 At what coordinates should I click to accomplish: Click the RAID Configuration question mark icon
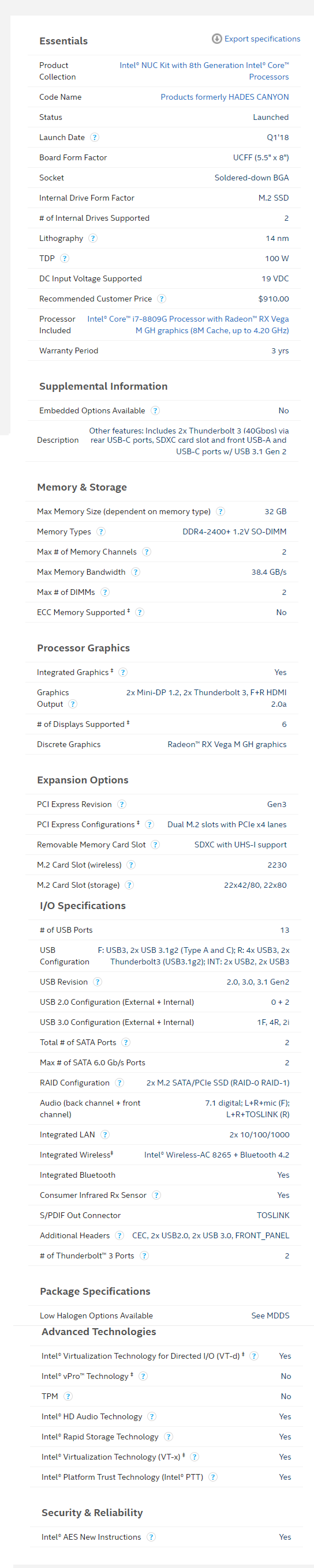point(119,1083)
